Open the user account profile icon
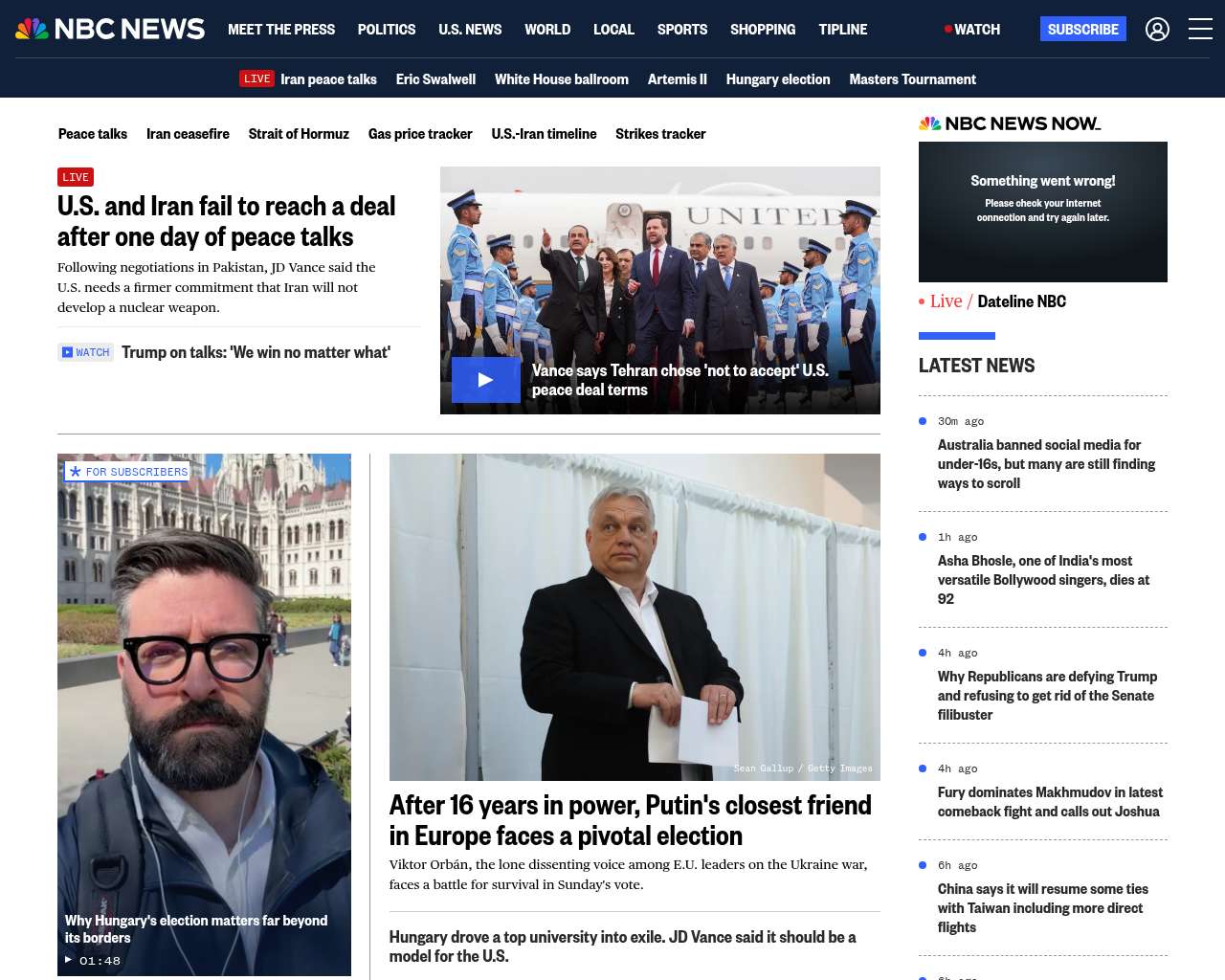This screenshot has height=980, width=1225. coord(1157,30)
